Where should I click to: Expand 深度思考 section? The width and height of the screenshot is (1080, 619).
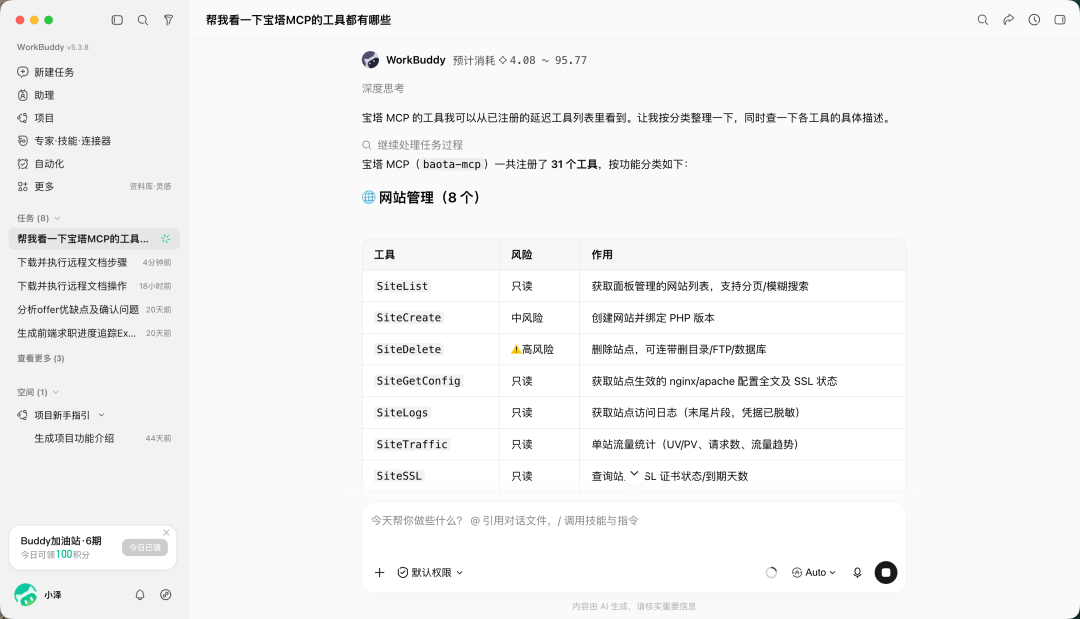pos(383,88)
